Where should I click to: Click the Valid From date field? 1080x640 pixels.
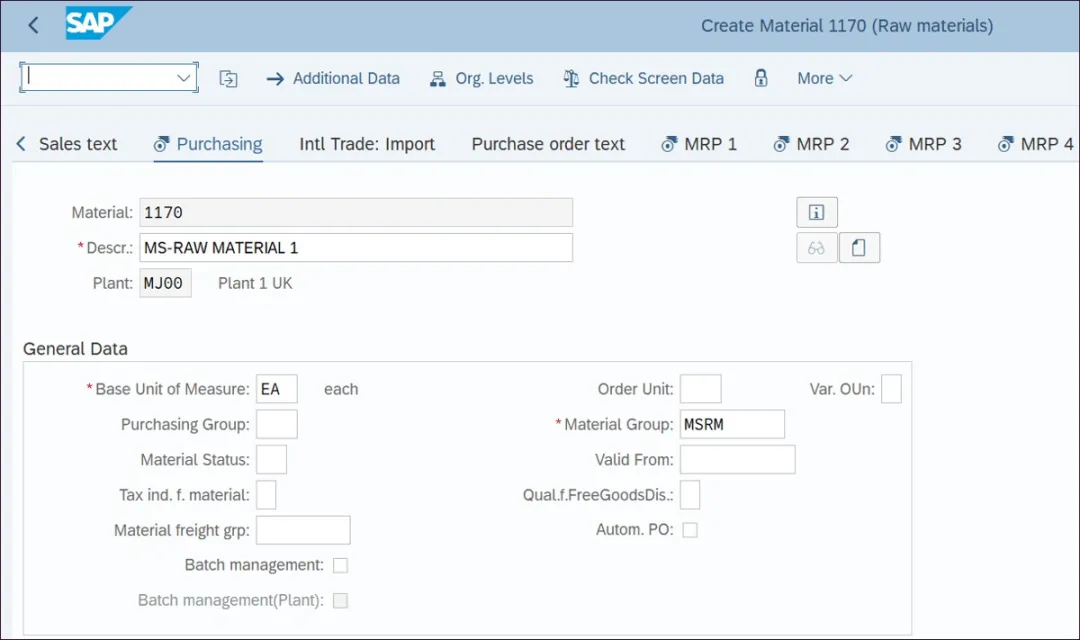(x=738, y=460)
